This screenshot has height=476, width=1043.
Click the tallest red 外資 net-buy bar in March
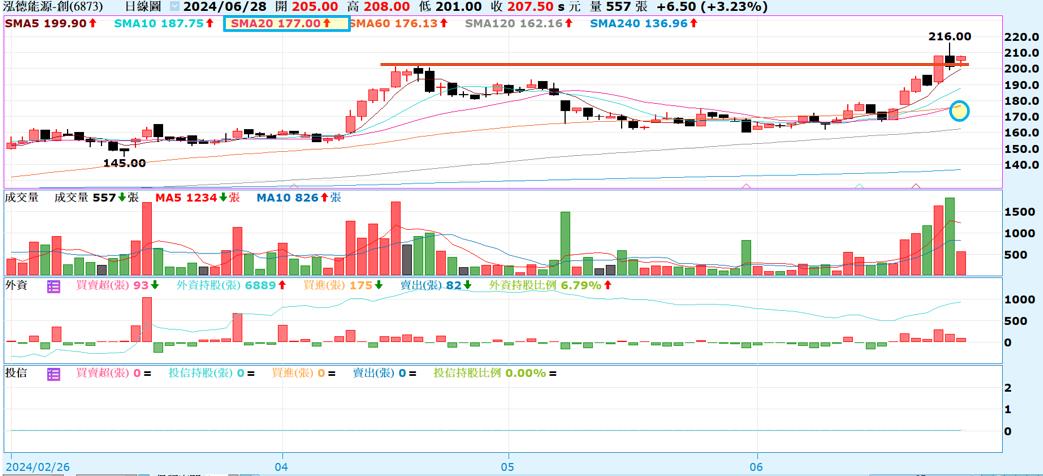[x=146, y=320]
